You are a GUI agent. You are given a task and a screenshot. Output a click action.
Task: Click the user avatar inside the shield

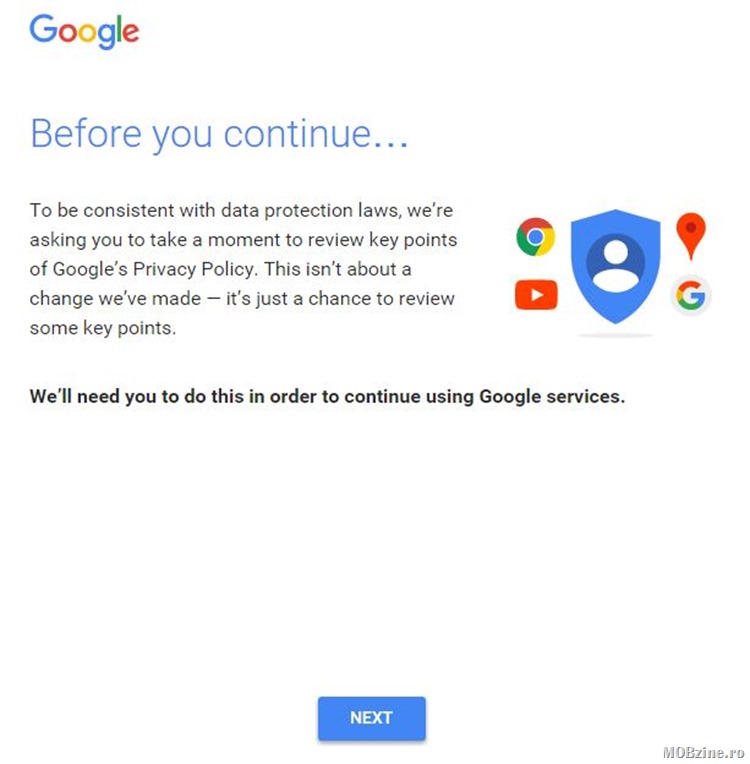pyautogui.click(x=615, y=263)
